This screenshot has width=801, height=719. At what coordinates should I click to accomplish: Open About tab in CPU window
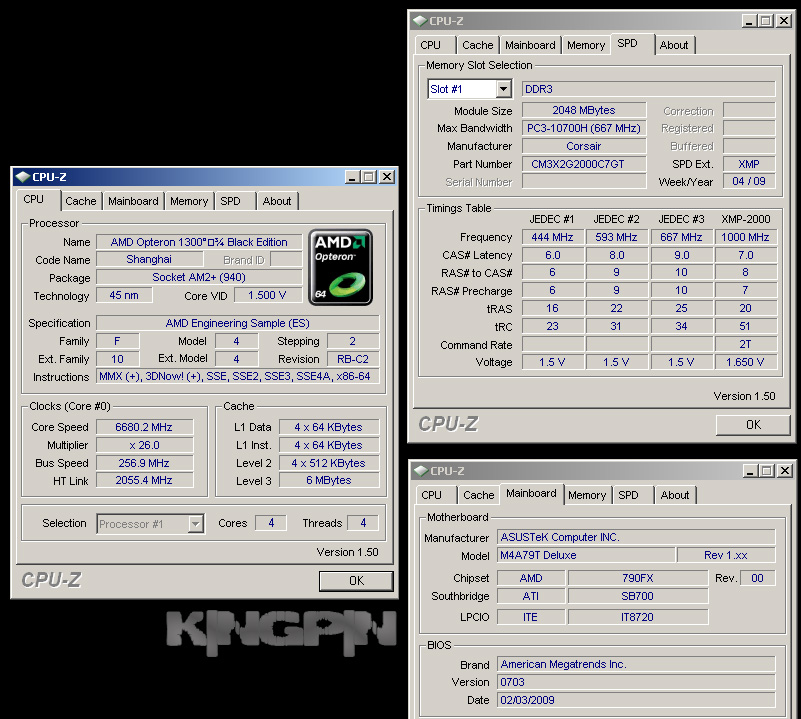277,201
